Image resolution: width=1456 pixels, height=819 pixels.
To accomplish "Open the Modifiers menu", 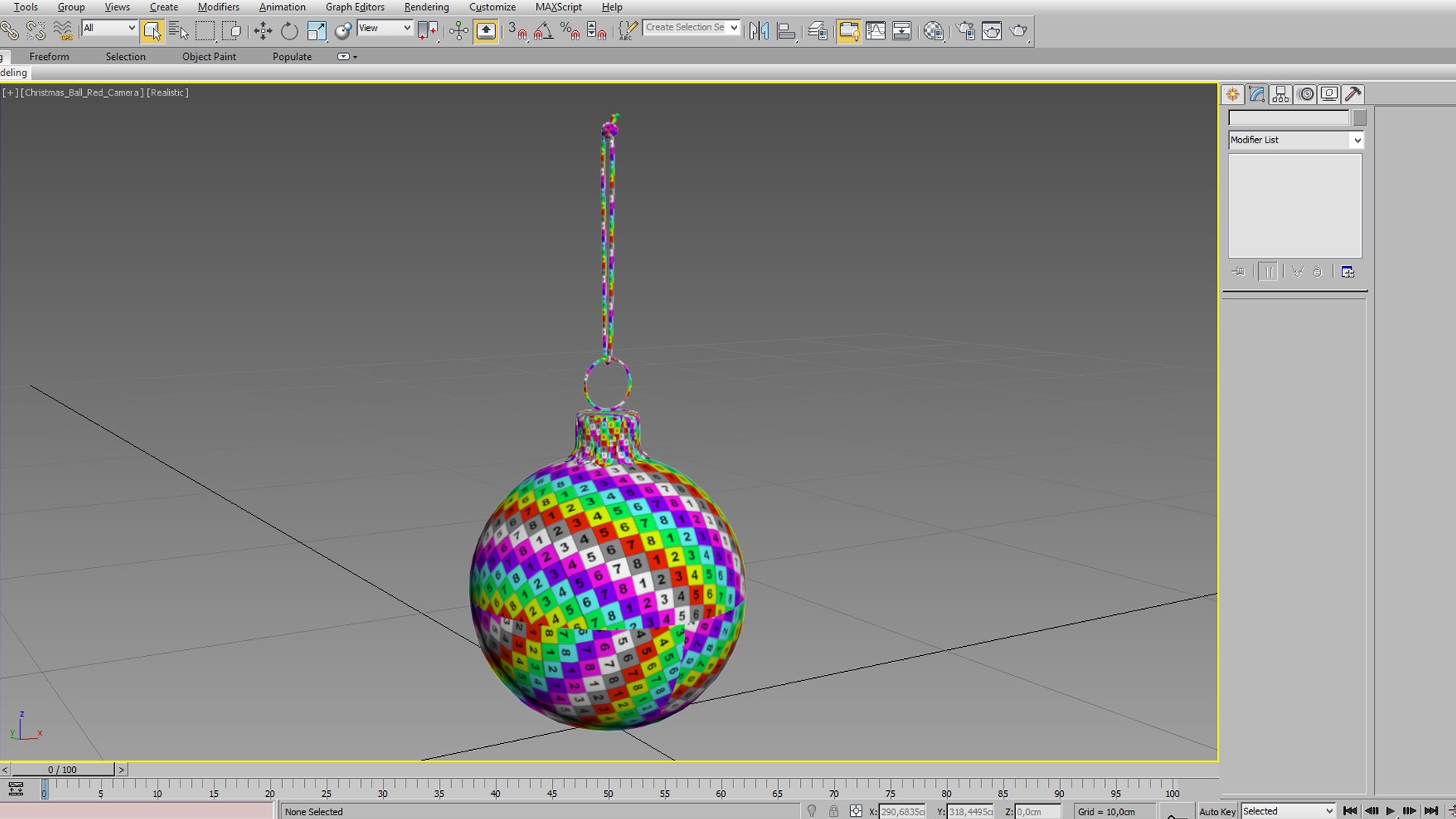I will (218, 7).
